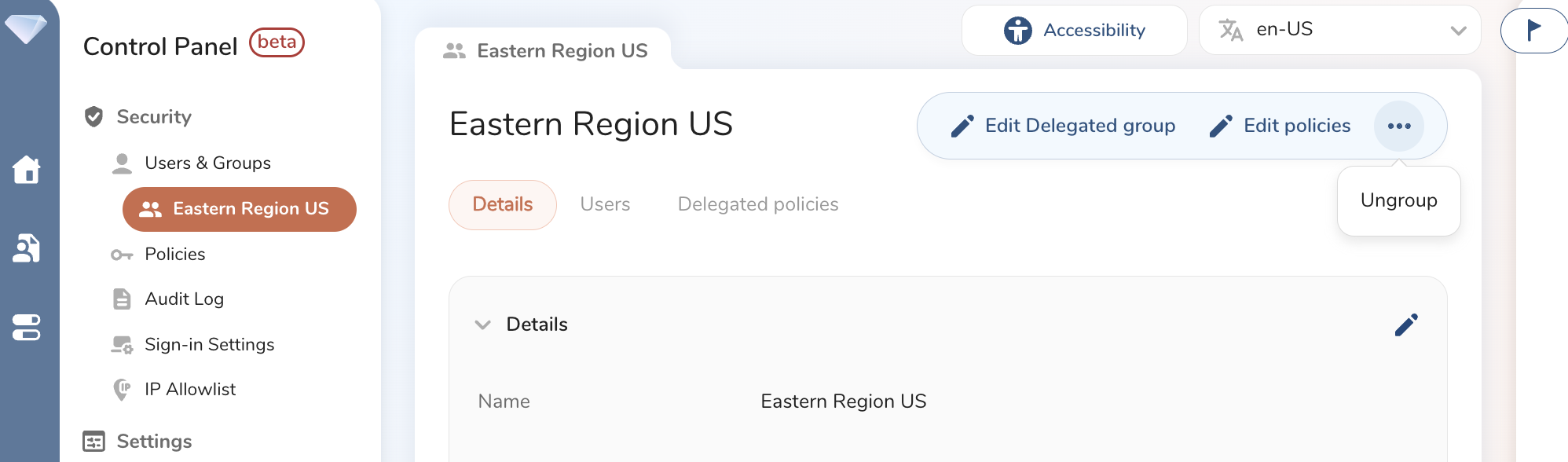Open the server stack icon in rail
The image size is (1568, 462).
point(27,328)
